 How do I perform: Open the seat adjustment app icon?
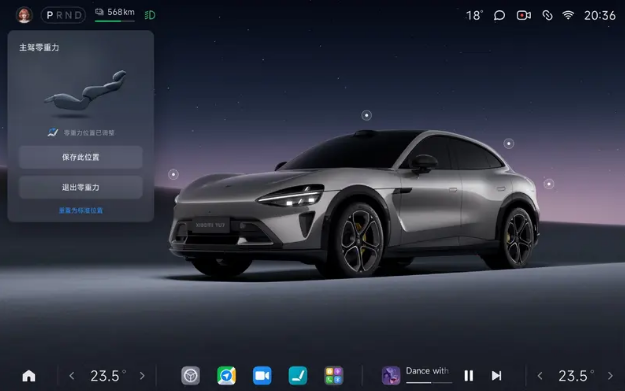point(298,375)
